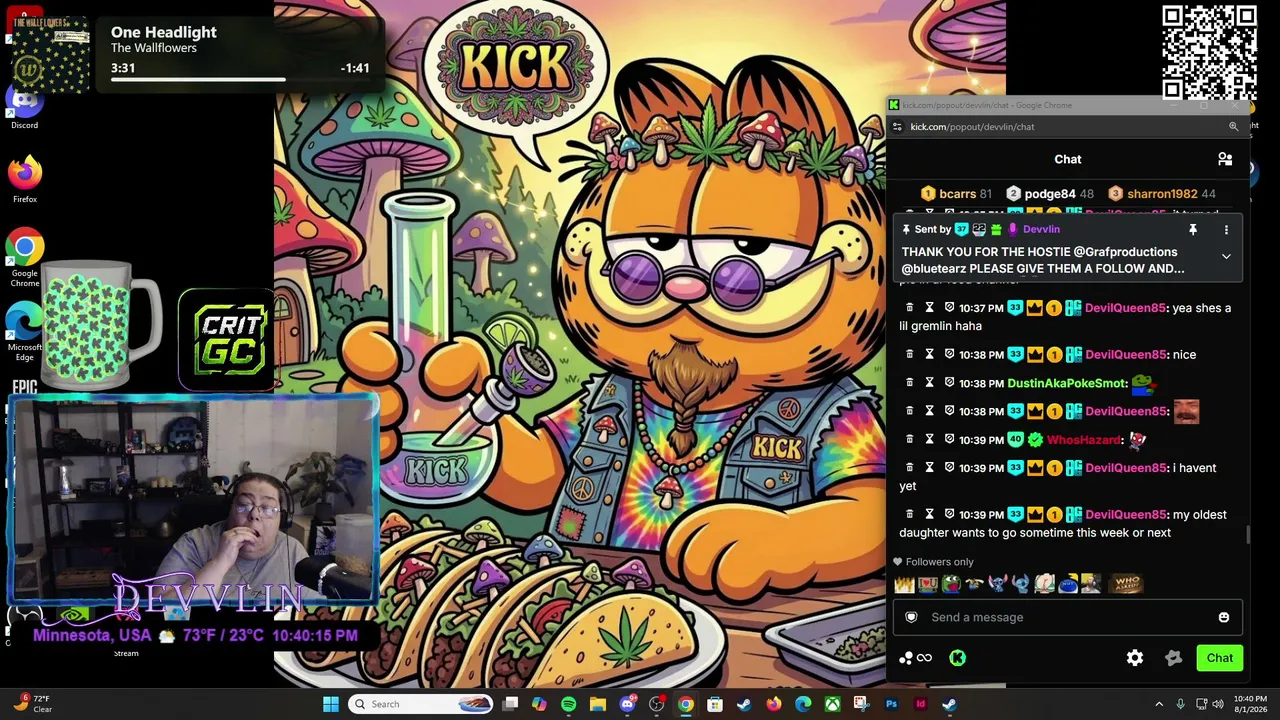Delete DevilQueen85's 'nice' message with trash icon
Viewport: 1280px width, 720px height.
pos(909,354)
